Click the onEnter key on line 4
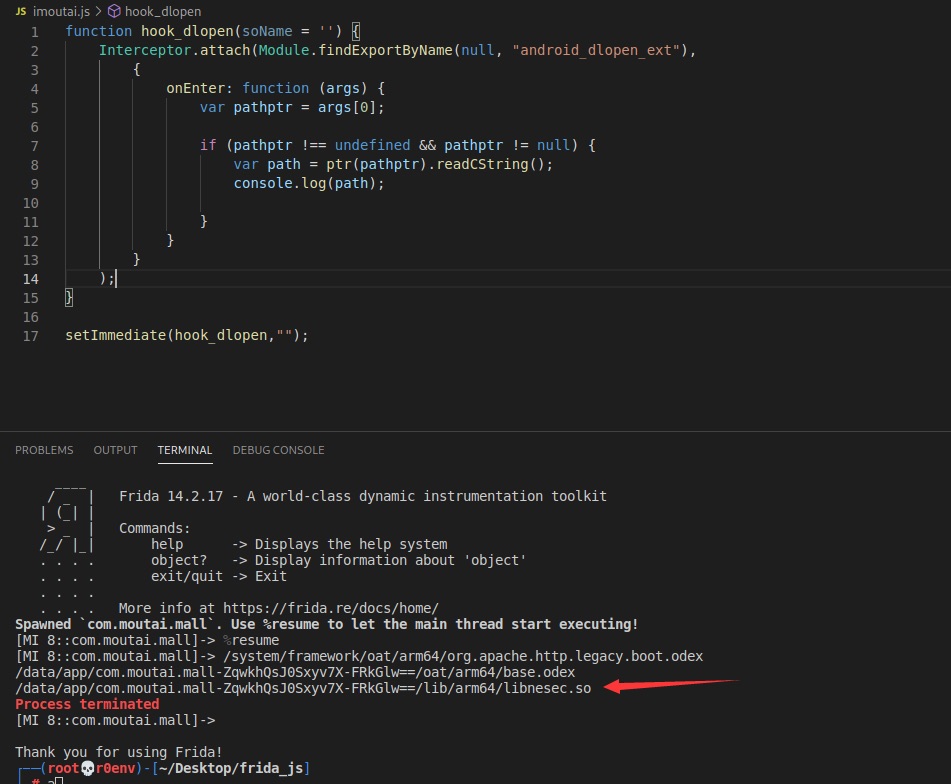This screenshot has height=784, width=951. (x=195, y=89)
